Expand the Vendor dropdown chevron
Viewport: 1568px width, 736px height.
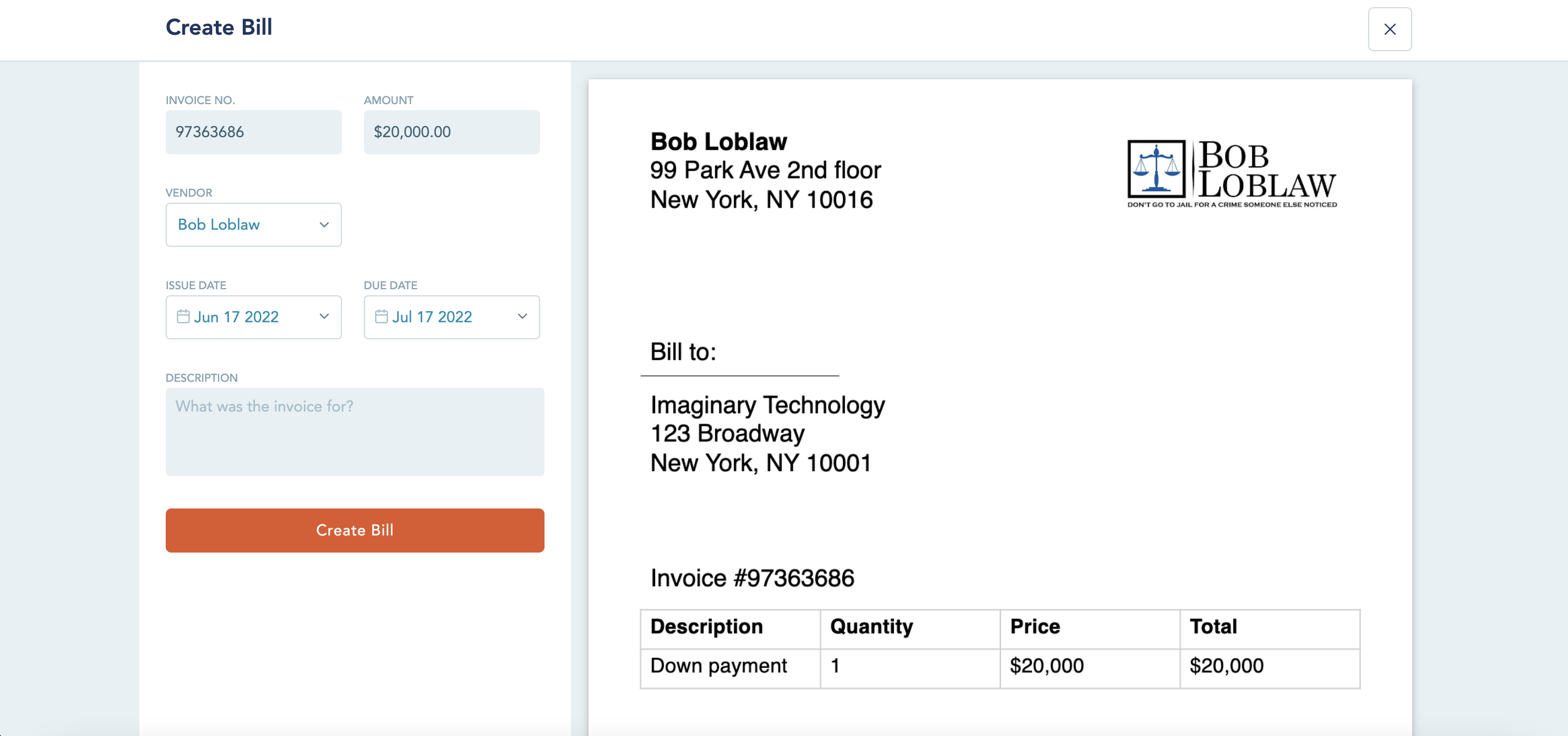(x=324, y=225)
